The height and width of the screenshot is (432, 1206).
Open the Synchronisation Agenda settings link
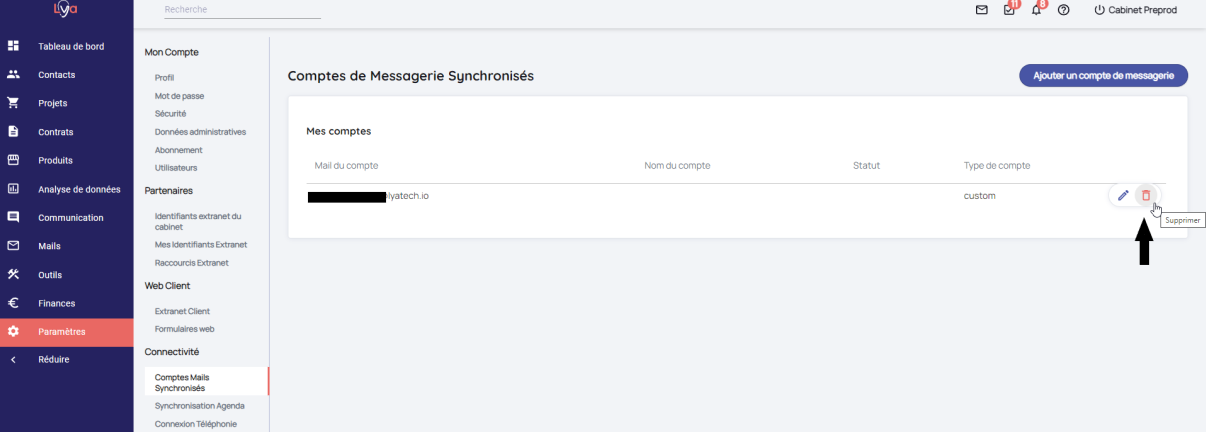[x=199, y=406]
